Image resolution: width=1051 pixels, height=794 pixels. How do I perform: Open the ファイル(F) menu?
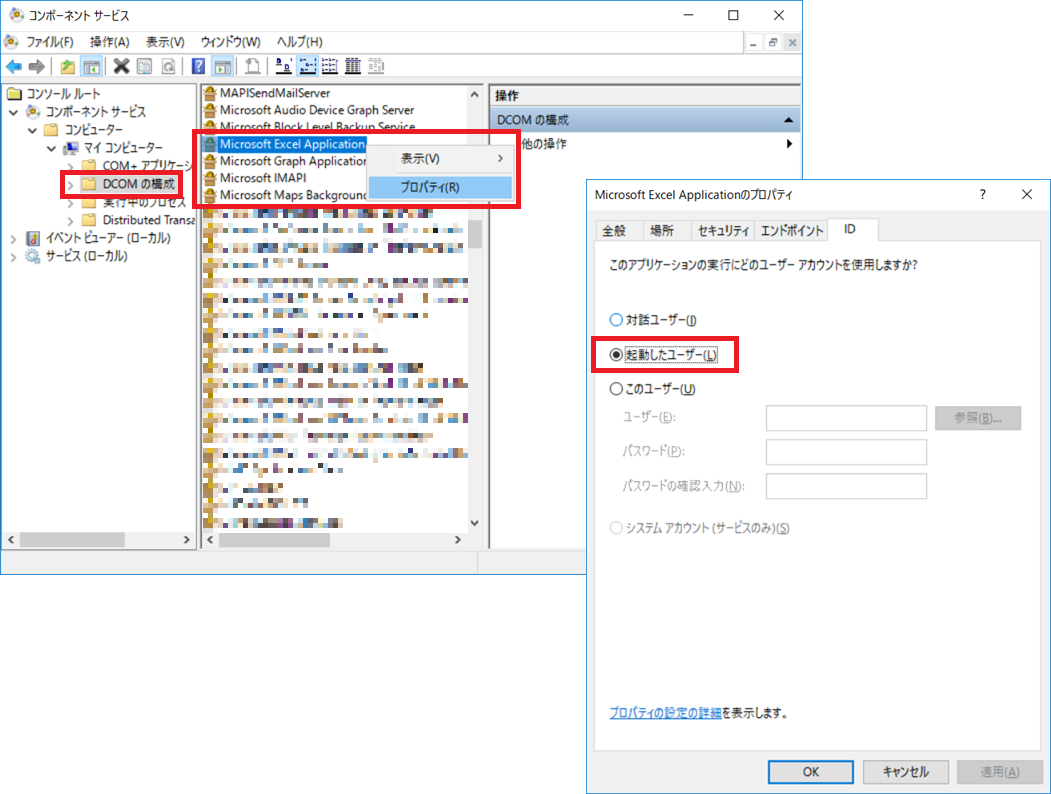50,42
